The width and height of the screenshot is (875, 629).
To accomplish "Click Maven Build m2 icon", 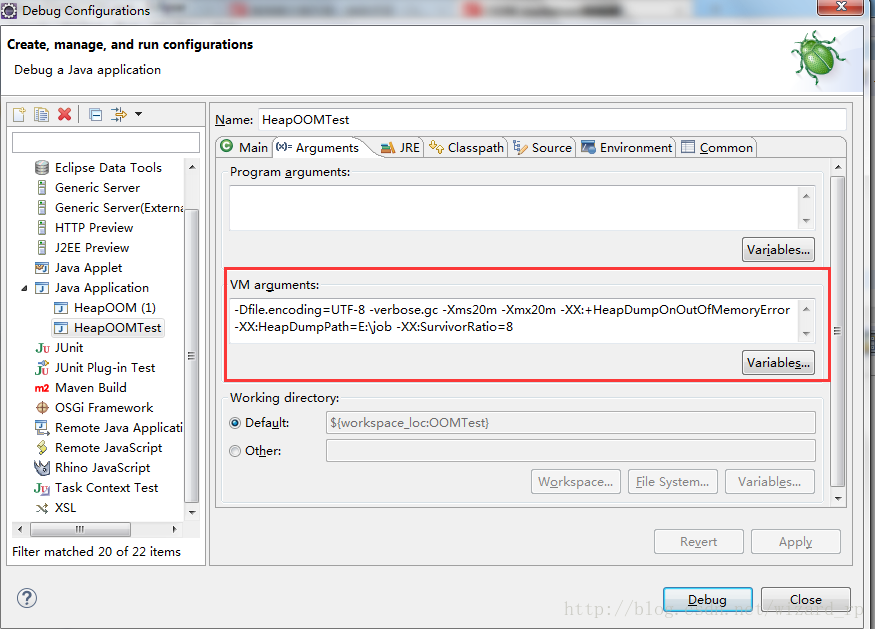I will point(42,388).
